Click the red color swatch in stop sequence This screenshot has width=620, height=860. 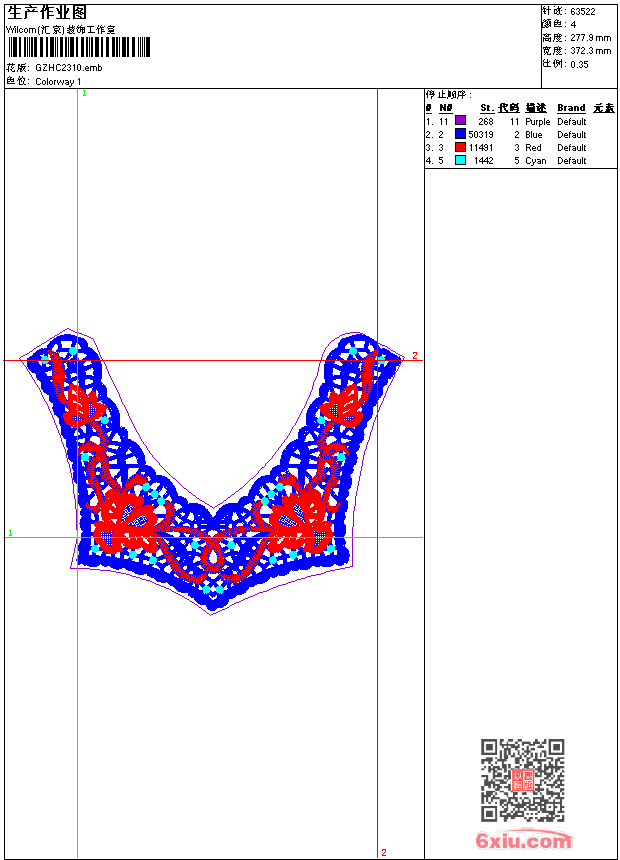pos(460,147)
